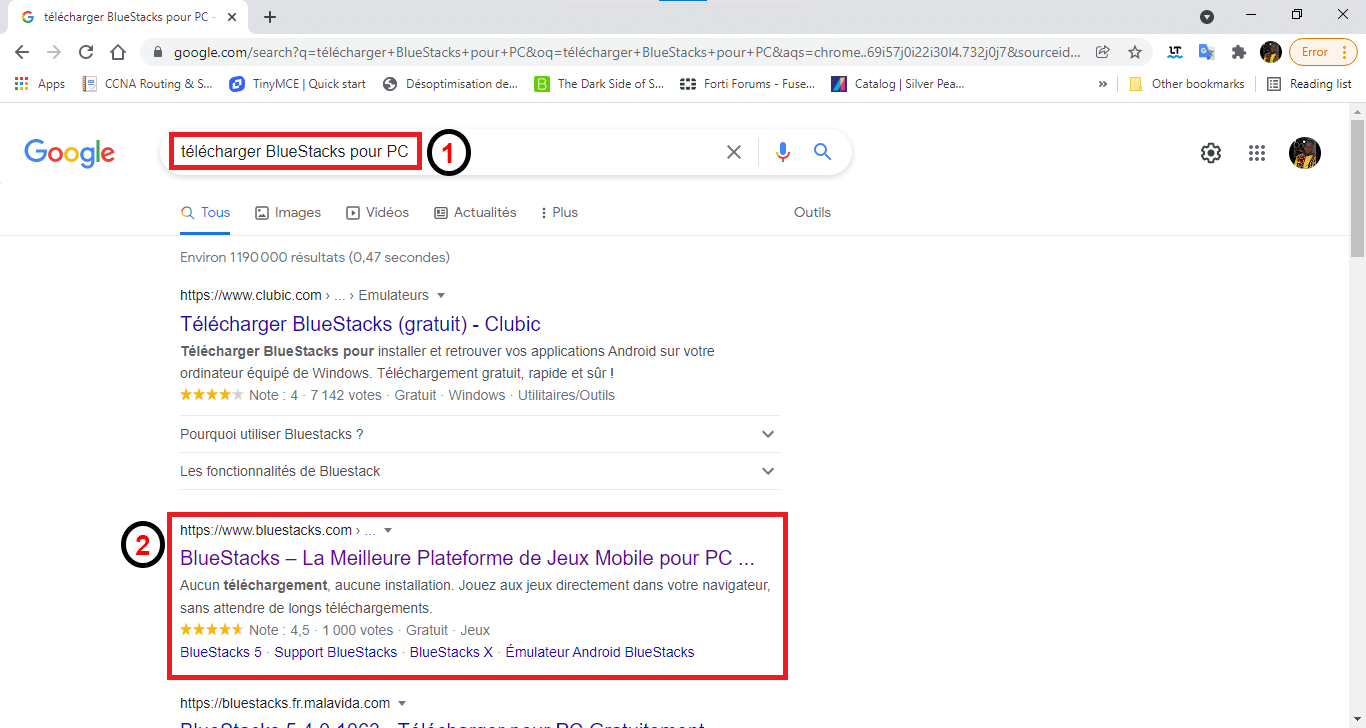Image resolution: width=1366 pixels, height=728 pixels.
Task: Open the CCNA Routing & S... bookmark
Action: [x=148, y=84]
